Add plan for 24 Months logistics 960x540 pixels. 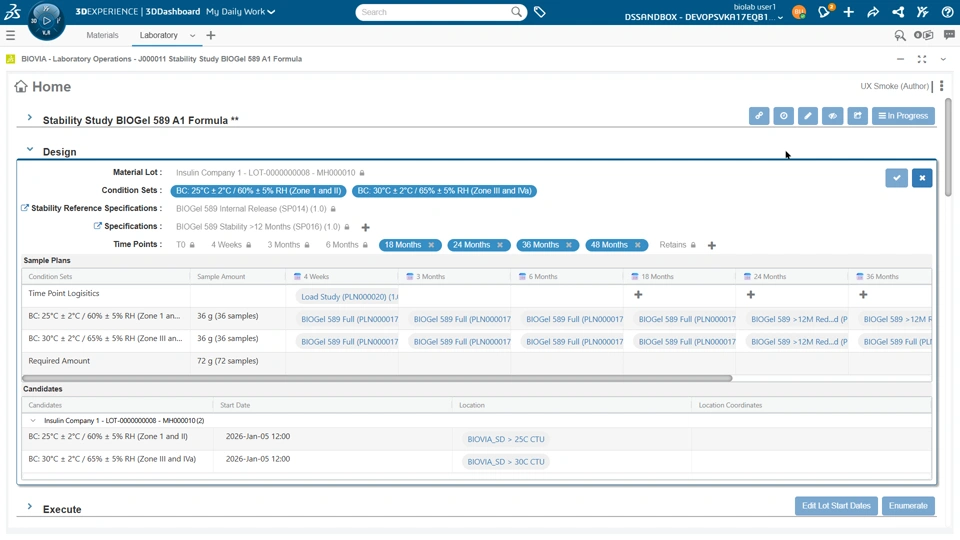[x=751, y=294]
